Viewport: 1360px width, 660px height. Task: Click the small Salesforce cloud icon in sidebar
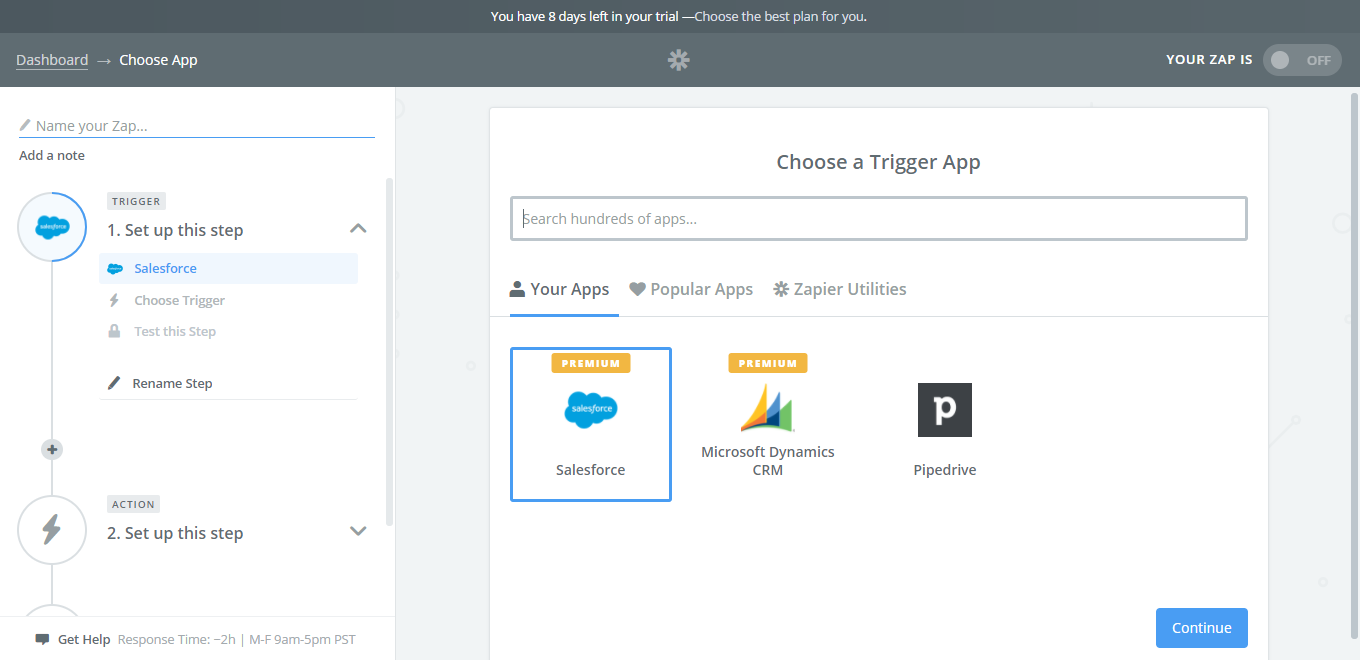tap(115, 269)
